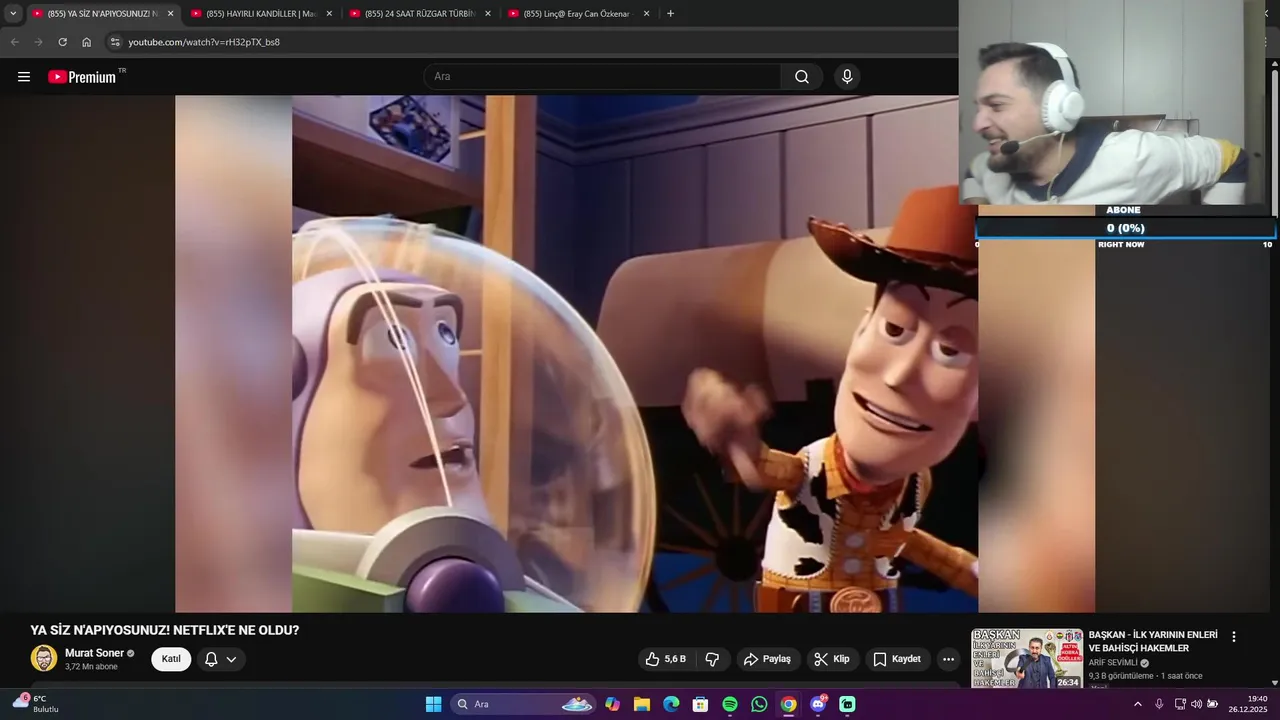Switch to Google Chrome in the taskbar
The width and height of the screenshot is (1280, 720).
click(x=789, y=704)
